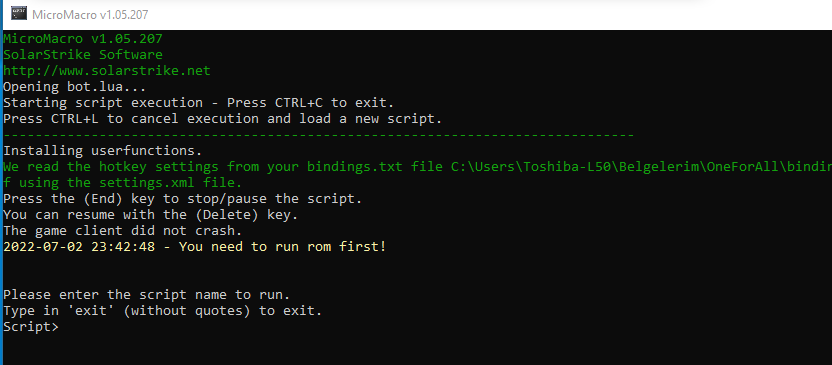Viewport: 832px width, 365px height.
Task: Click the 2022-07-02 23:42:48 timestamp
Action: click(x=79, y=247)
